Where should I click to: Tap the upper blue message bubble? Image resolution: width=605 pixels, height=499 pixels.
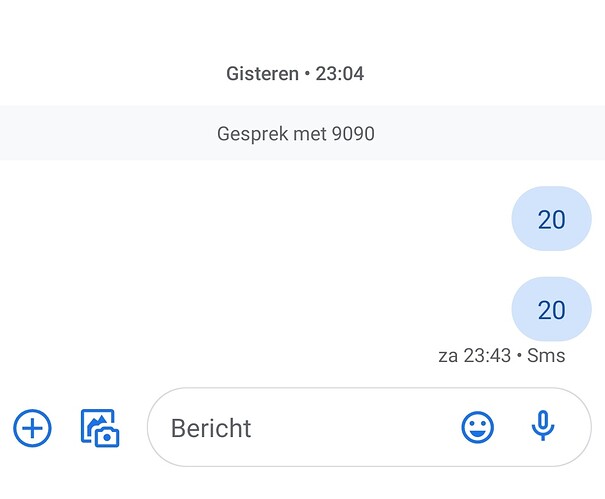point(551,219)
